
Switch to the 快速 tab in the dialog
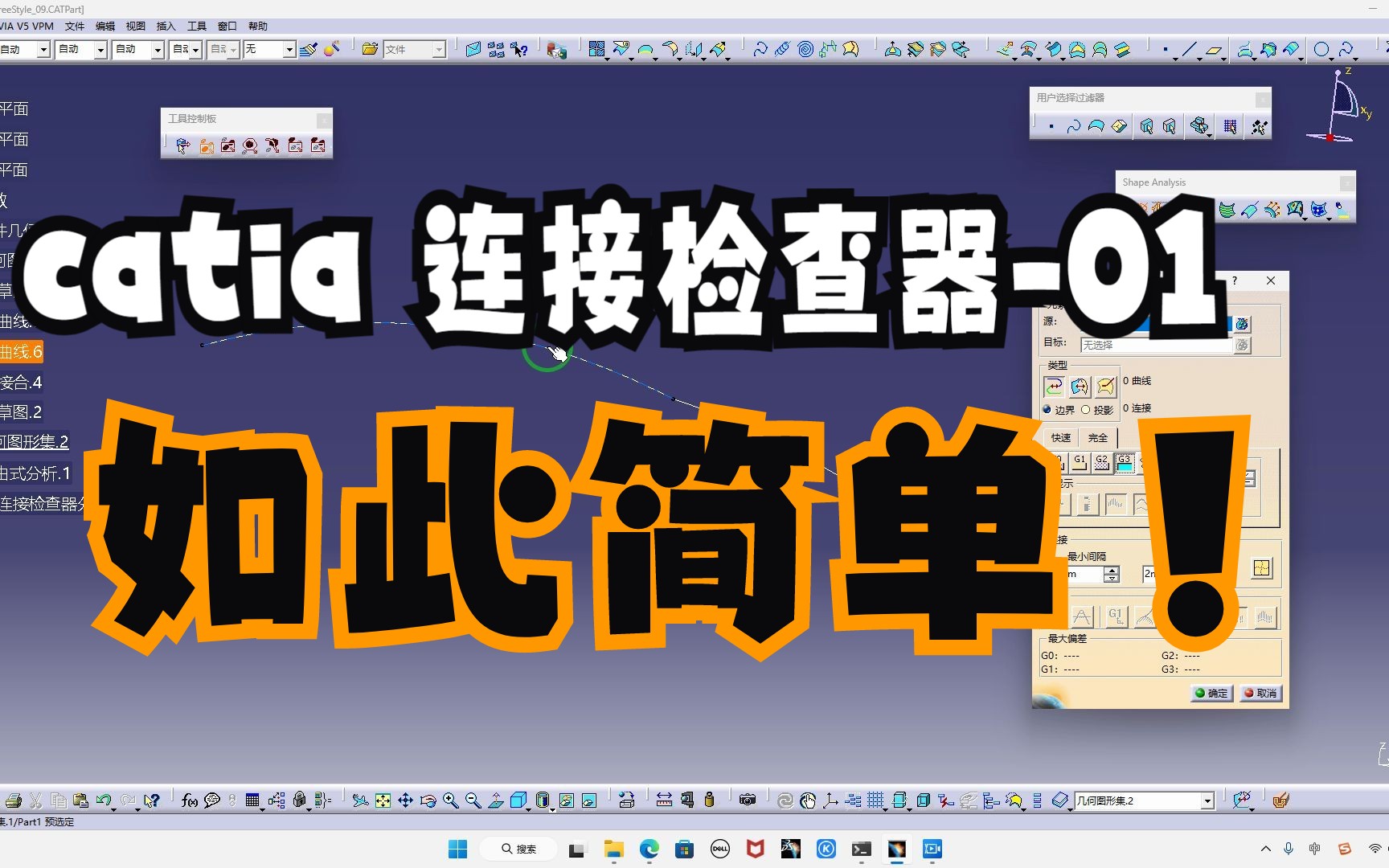click(1059, 437)
